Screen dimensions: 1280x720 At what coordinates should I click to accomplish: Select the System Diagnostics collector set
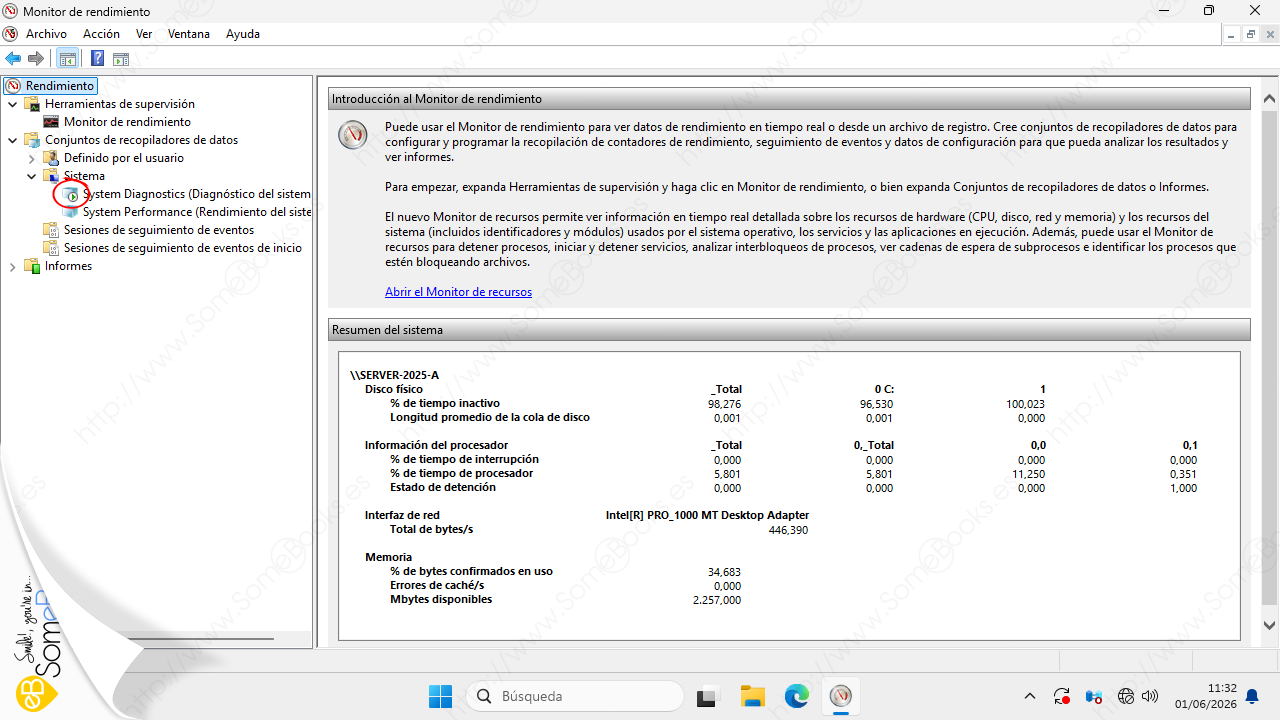click(x=196, y=194)
